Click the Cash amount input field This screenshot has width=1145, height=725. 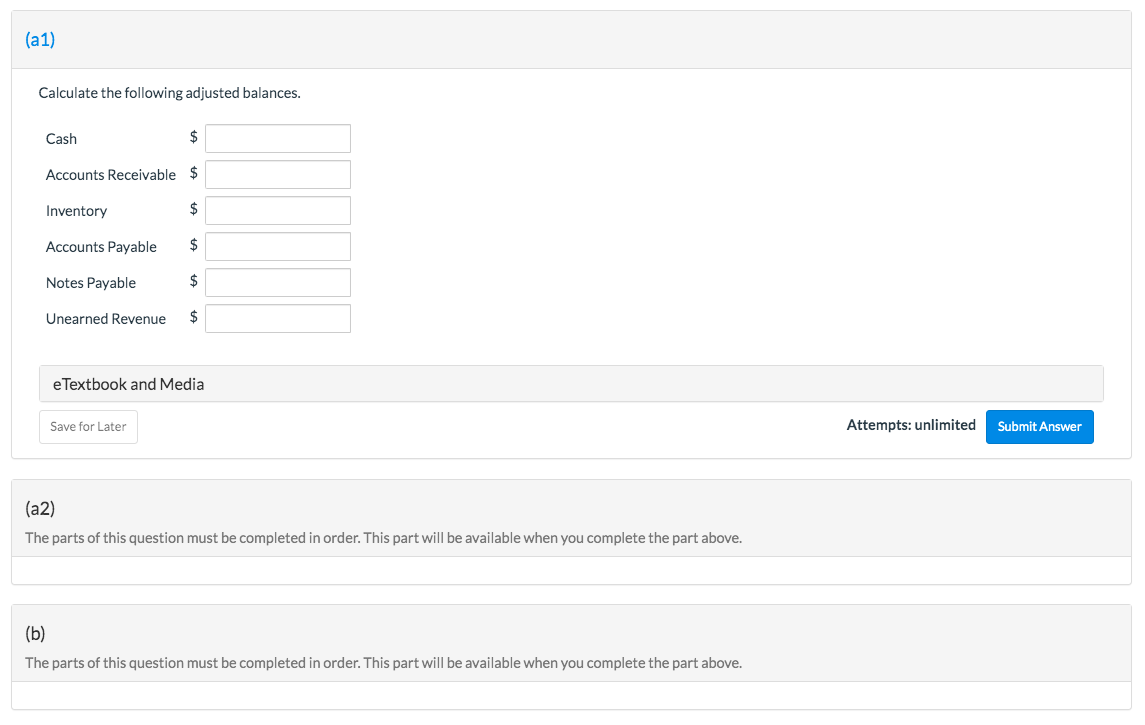point(277,139)
